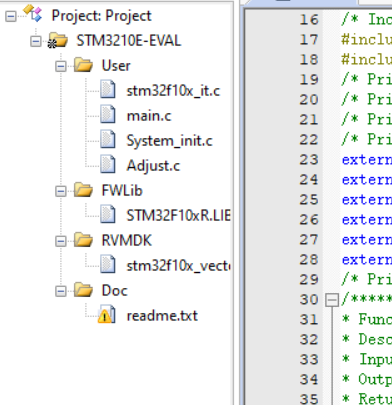Collapse the RVMDK group
This screenshot has width=392, height=405.
click(61, 241)
